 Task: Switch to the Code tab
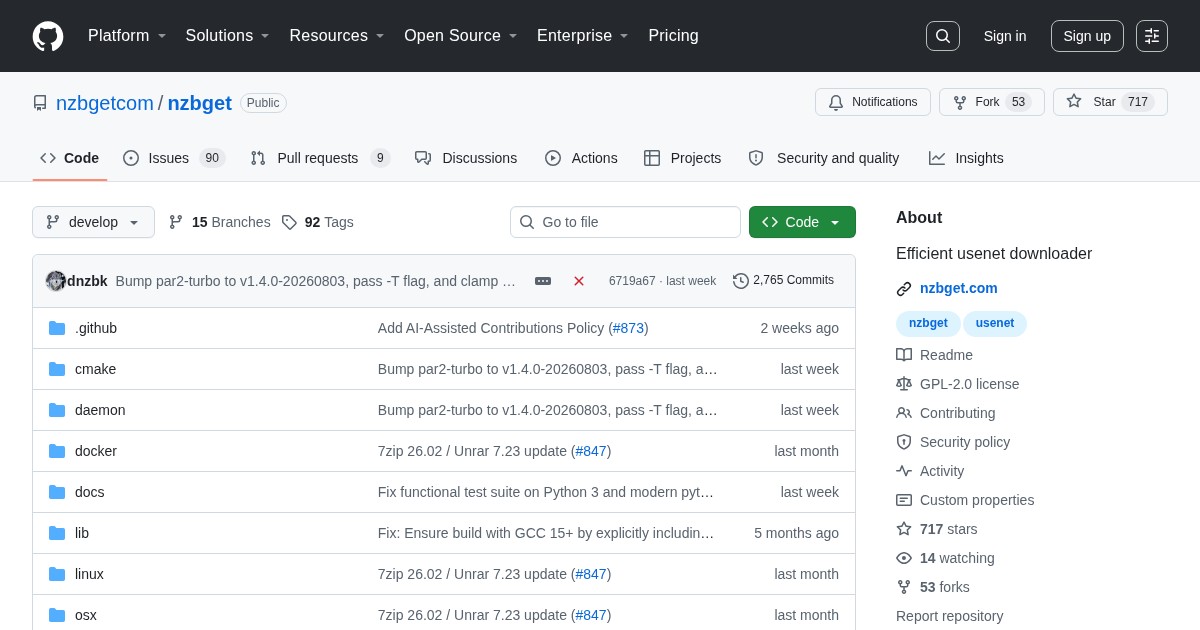tap(70, 158)
